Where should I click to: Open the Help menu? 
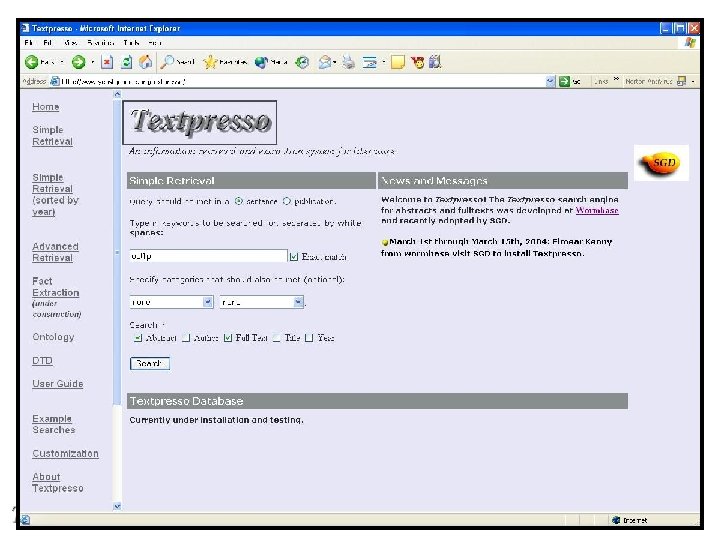tap(154, 43)
